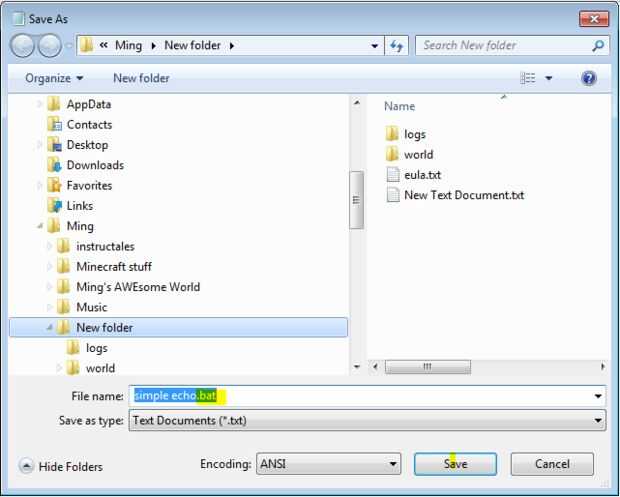Click the Cancel button
Image resolution: width=620 pixels, height=497 pixels.
pyautogui.click(x=552, y=464)
